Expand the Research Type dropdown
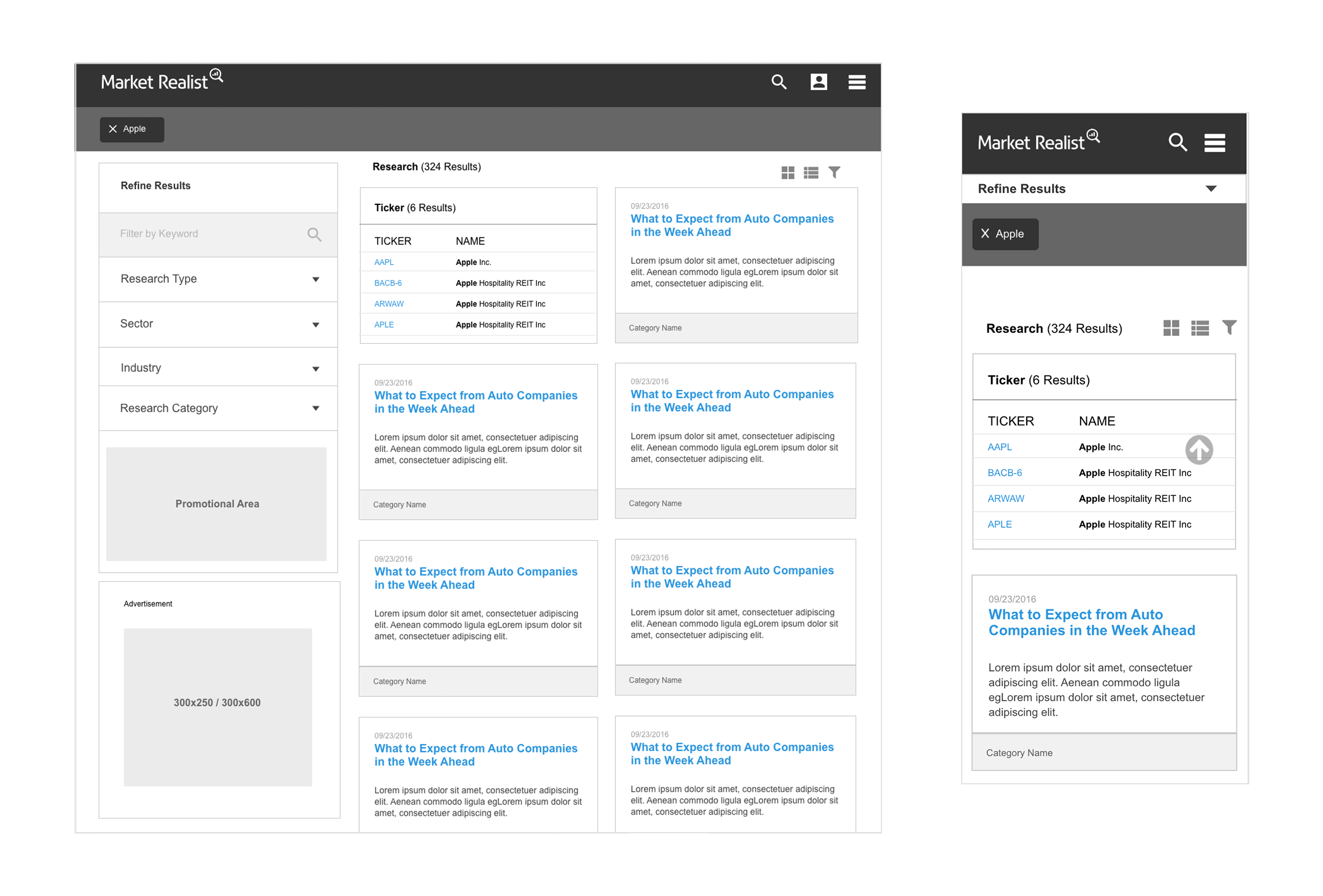1323x896 pixels. pyautogui.click(x=218, y=279)
